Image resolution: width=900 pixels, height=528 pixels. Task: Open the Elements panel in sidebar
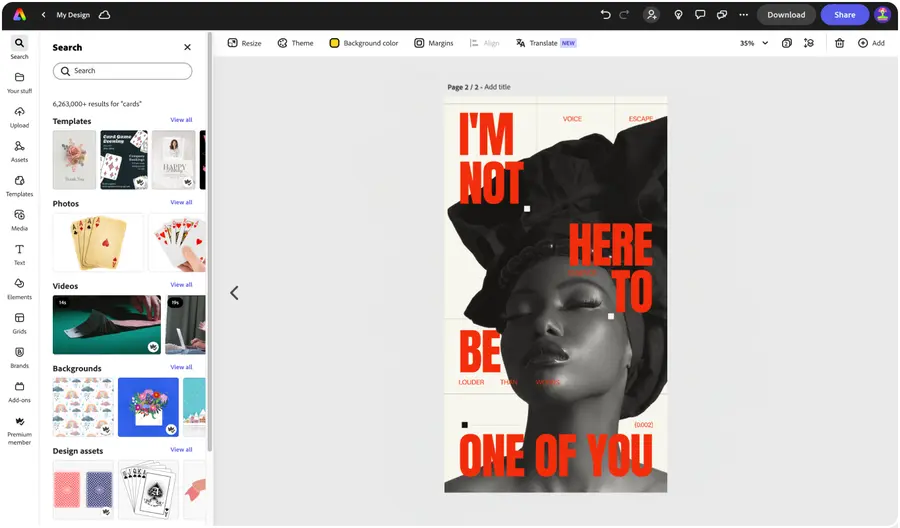(20, 289)
